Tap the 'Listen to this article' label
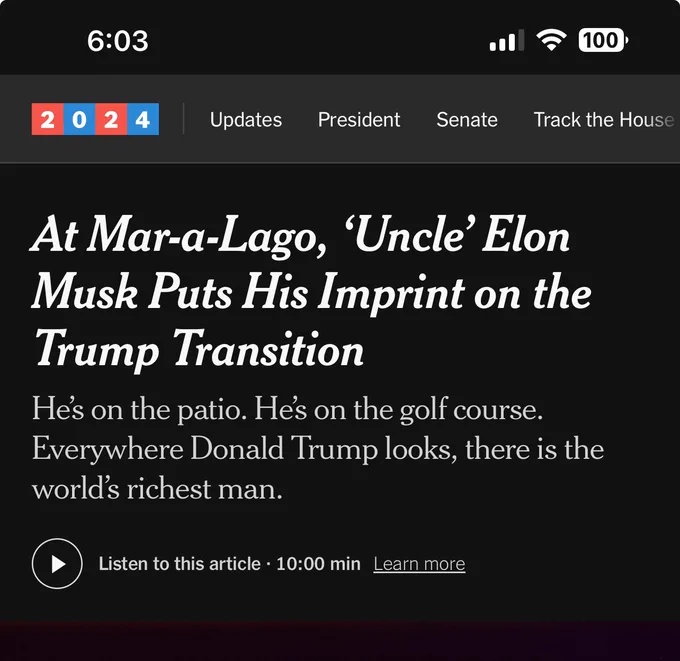This screenshot has width=680, height=661. click(x=180, y=564)
